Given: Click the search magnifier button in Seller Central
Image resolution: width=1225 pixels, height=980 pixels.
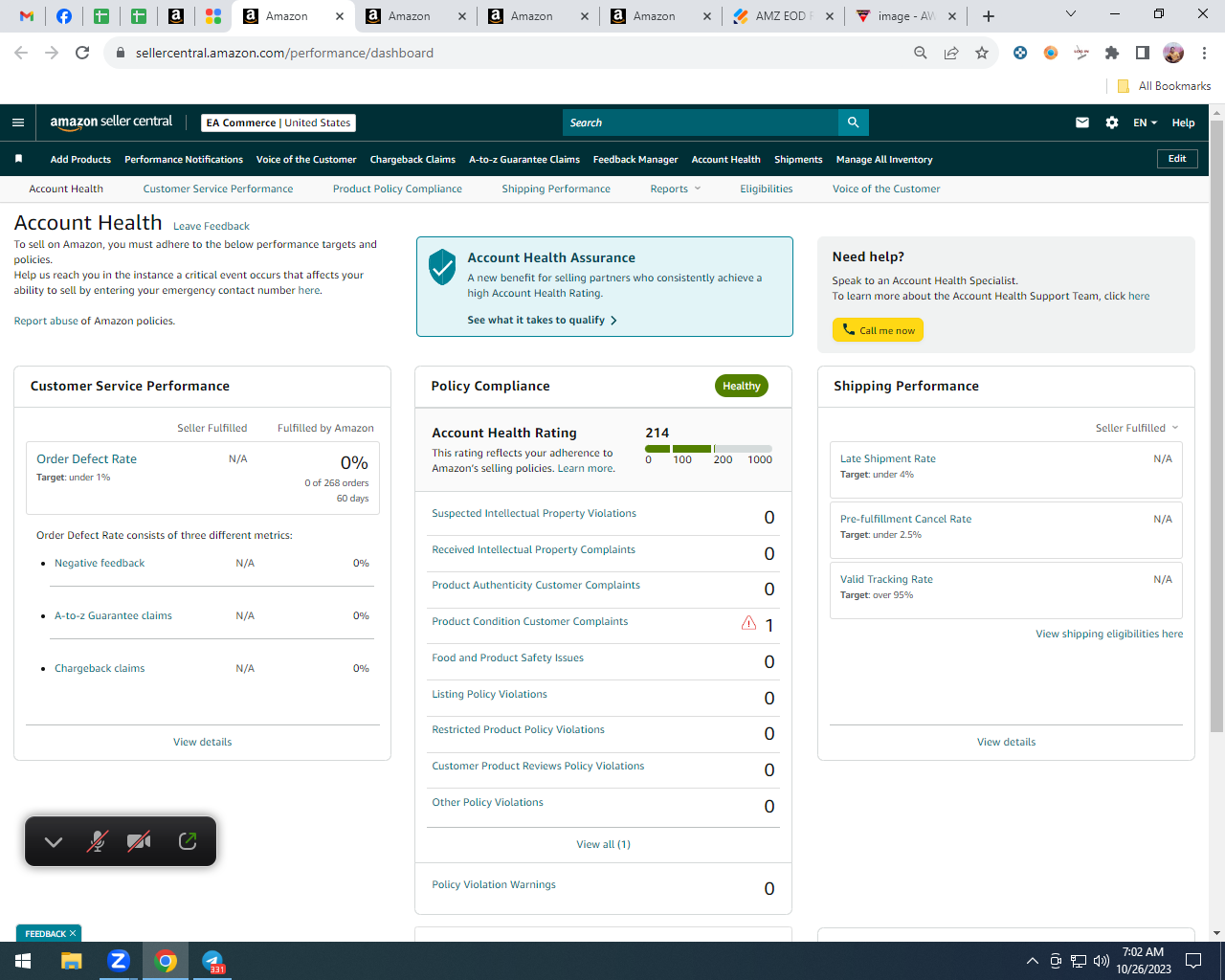Looking at the screenshot, I should pyautogui.click(x=853, y=122).
